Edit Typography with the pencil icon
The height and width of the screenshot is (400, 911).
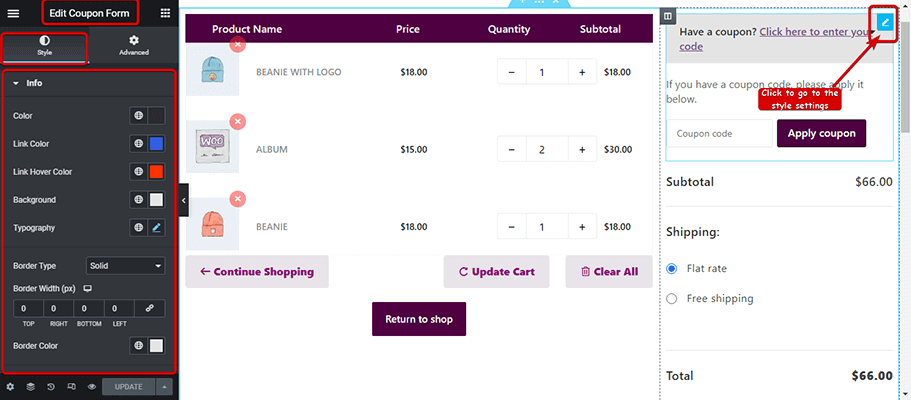156,228
